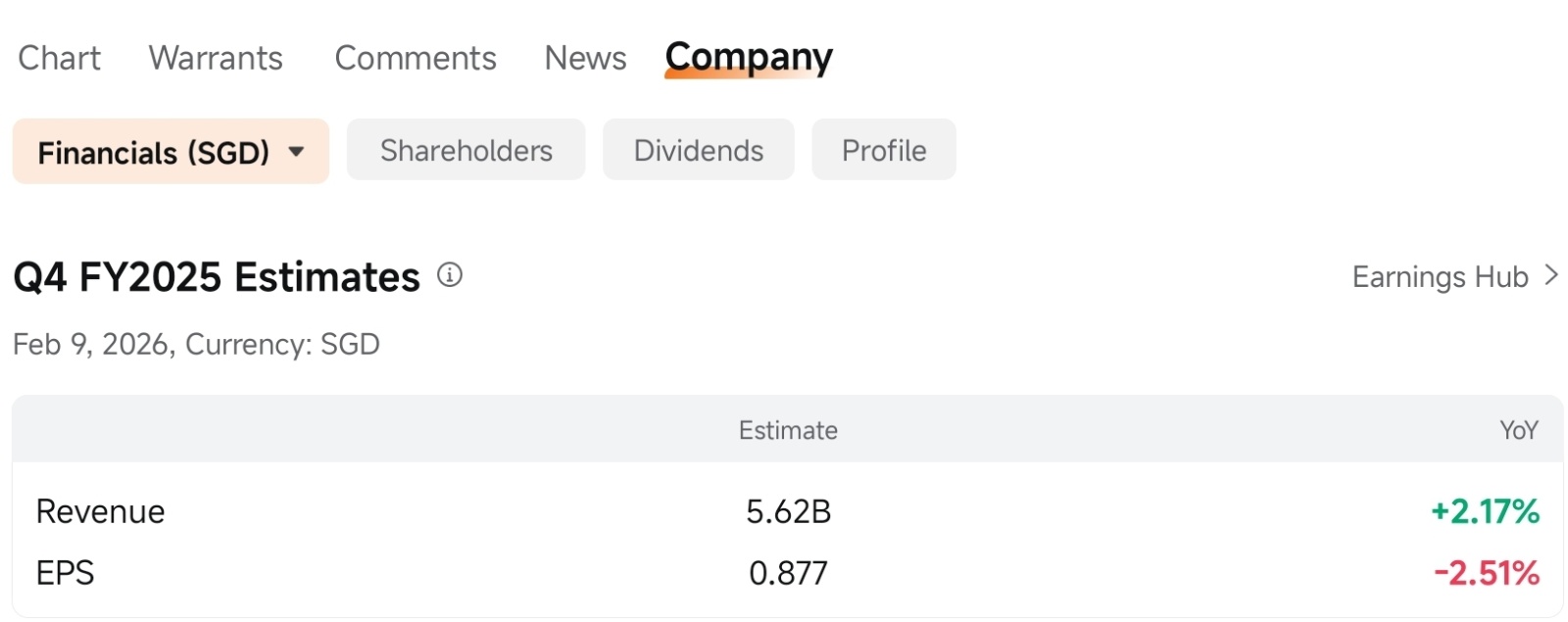Image resolution: width=1568 pixels, height=622 pixels.
Task: Expand the Financials (SGD) dropdown arrow
Action: pos(296,152)
